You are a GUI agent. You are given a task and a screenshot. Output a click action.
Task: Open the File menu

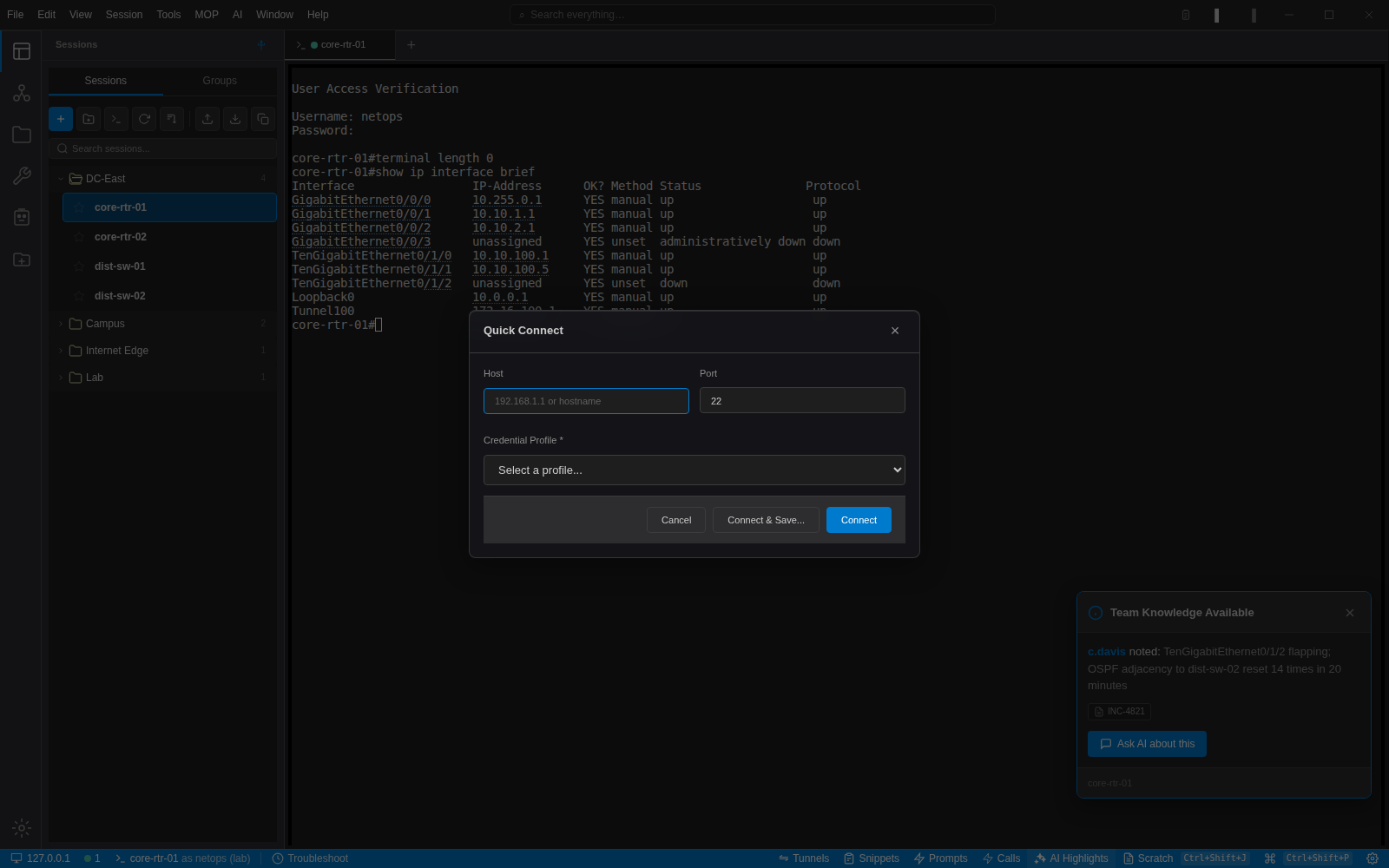pyautogui.click(x=16, y=15)
